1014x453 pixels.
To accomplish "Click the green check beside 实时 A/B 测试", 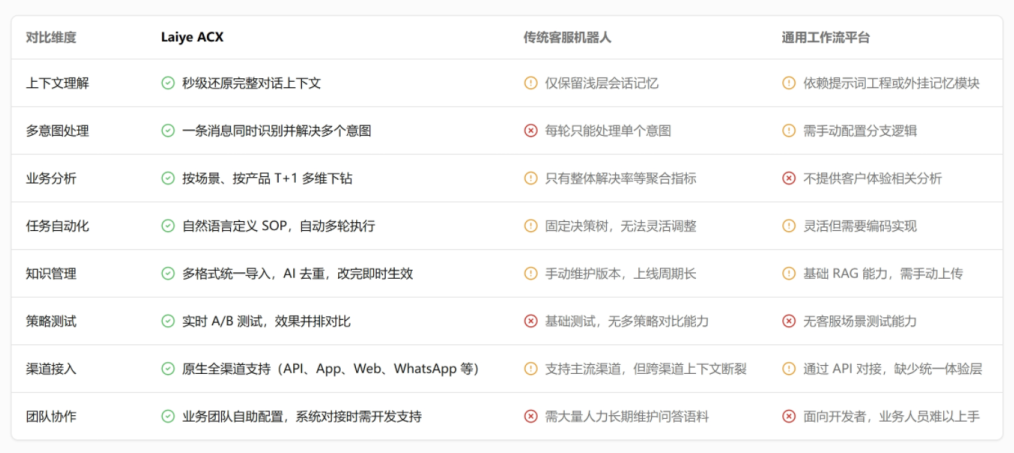I will tap(168, 321).
